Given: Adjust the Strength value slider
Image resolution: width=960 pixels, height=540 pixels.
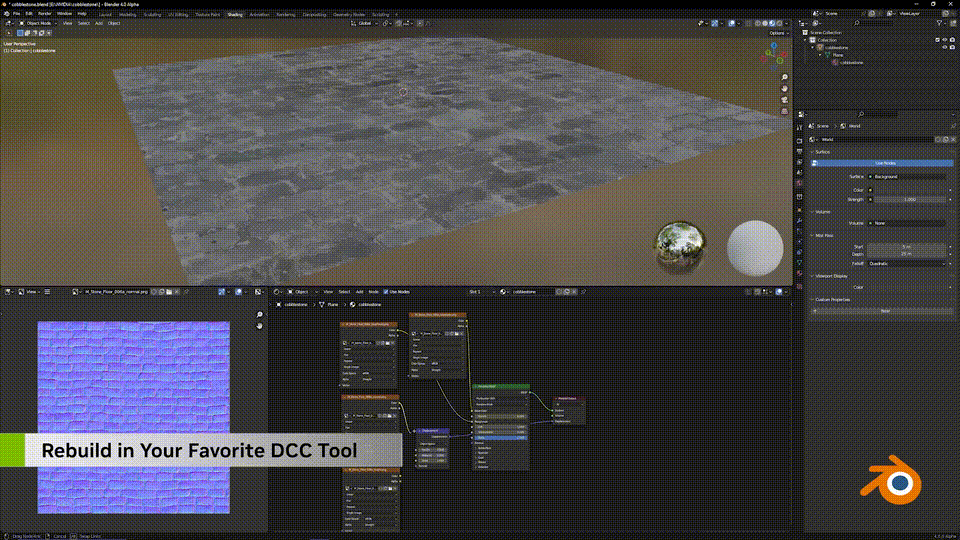Looking at the screenshot, I should point(909,199).
